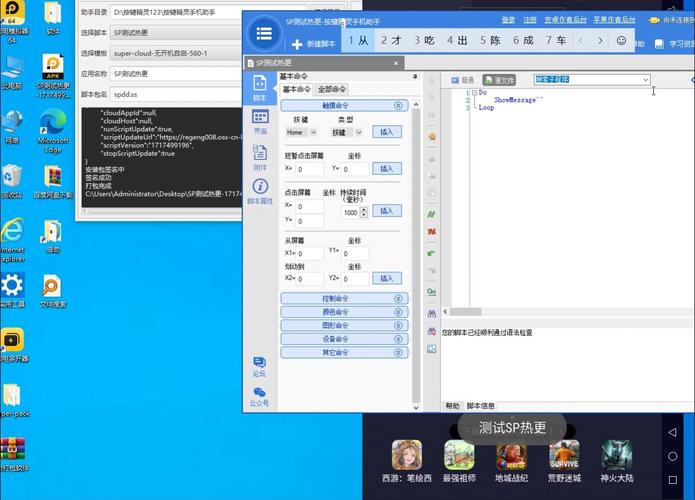
Task: Select IME candidate 3 吃
Action: coord(424,41)
